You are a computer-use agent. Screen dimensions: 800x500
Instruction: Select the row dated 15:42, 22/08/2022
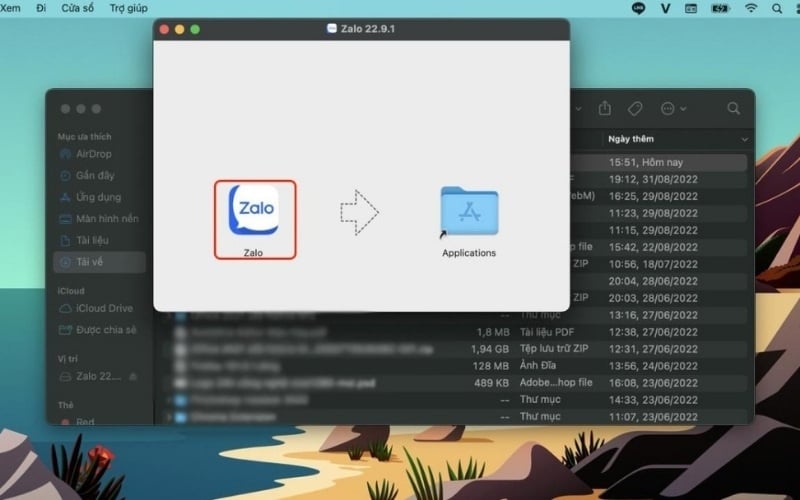[x=658, y=247]
